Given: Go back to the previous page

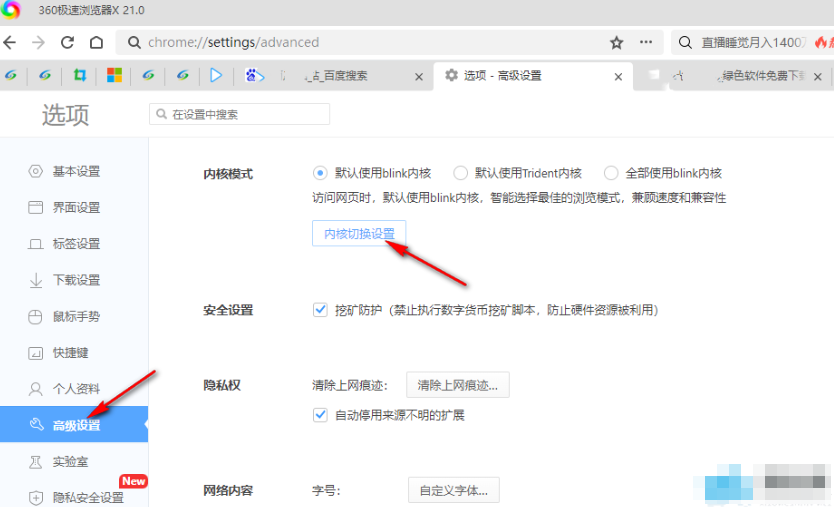Looking at the screenshot, I should pyautogui.click(x=10, y=42).
